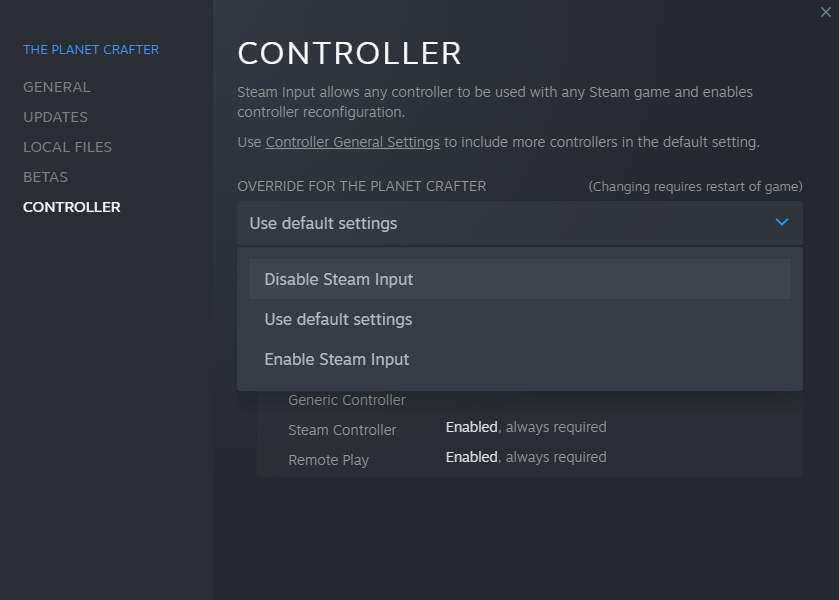Select the Controller tab in sidebar
Screen dimensions: 839x600
(72, 207)
